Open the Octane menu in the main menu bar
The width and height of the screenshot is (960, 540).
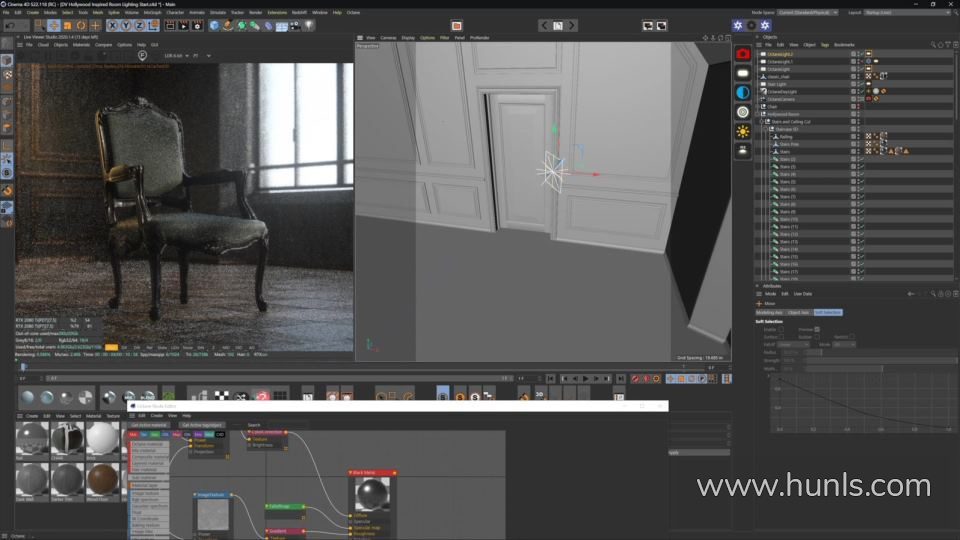click(x=353, y=12)
